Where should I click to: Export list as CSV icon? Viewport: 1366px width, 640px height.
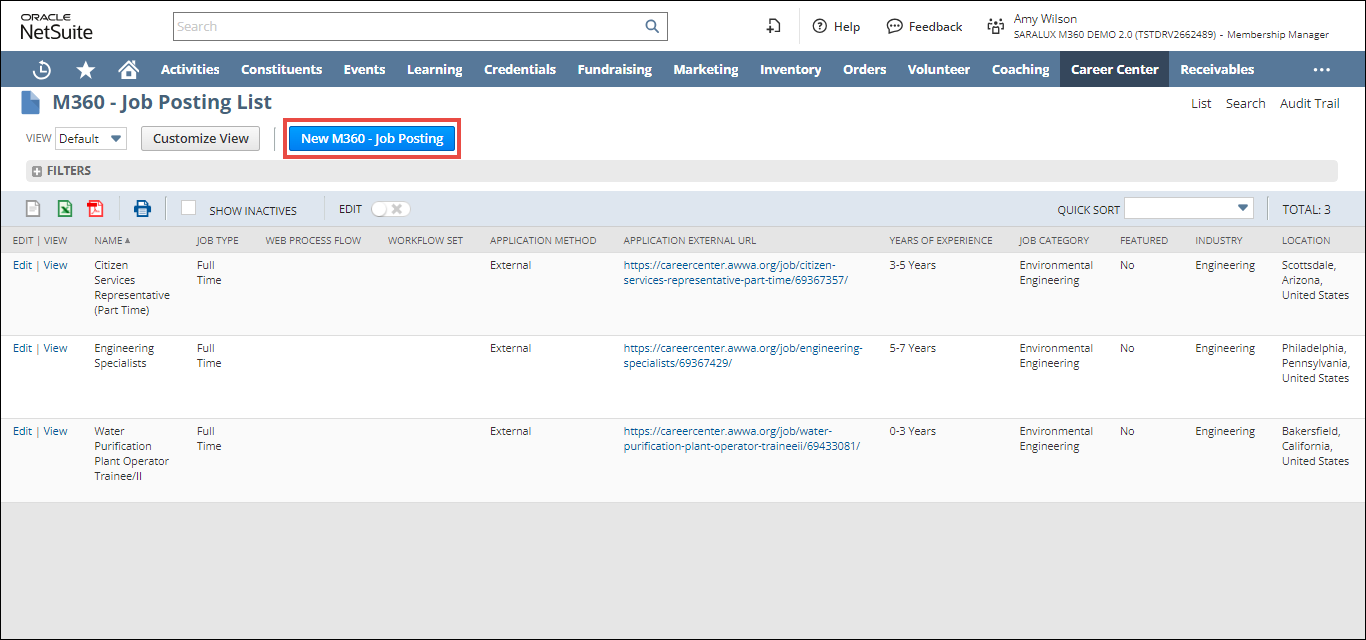33,209
